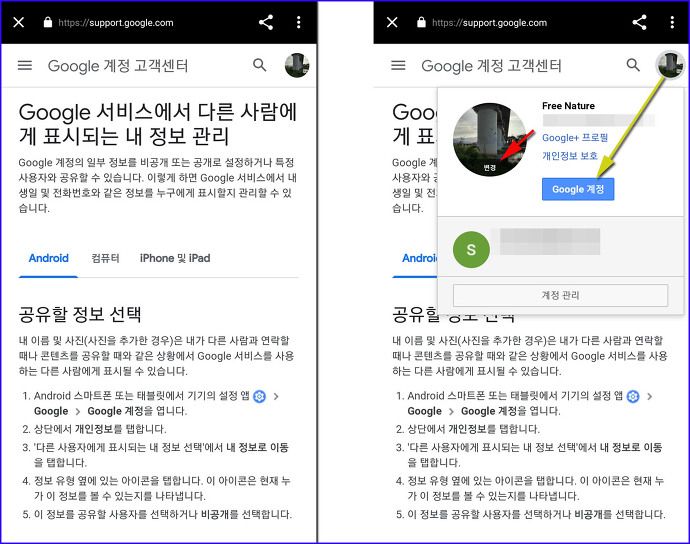
Task: Tap large profile photo to change it
Action: point(489,140)
